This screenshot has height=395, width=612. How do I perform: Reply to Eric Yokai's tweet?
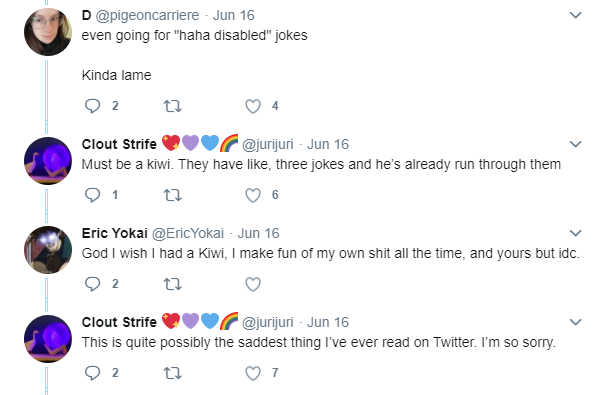pos(93,284)
